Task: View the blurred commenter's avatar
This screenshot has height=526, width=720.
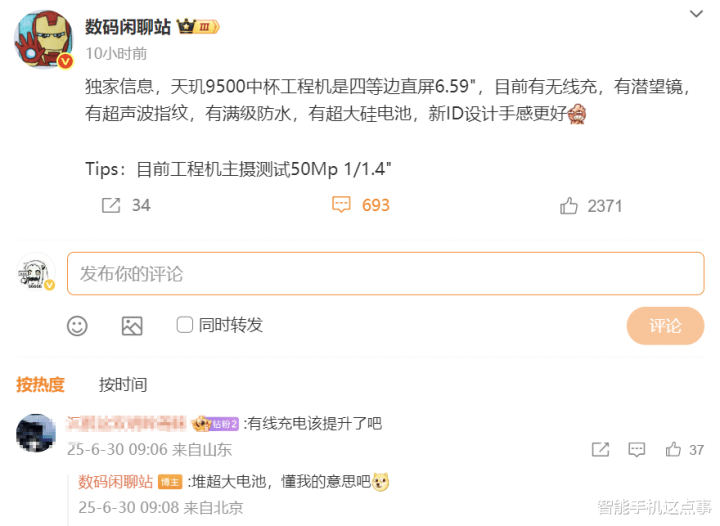Action: click(36, 433)
